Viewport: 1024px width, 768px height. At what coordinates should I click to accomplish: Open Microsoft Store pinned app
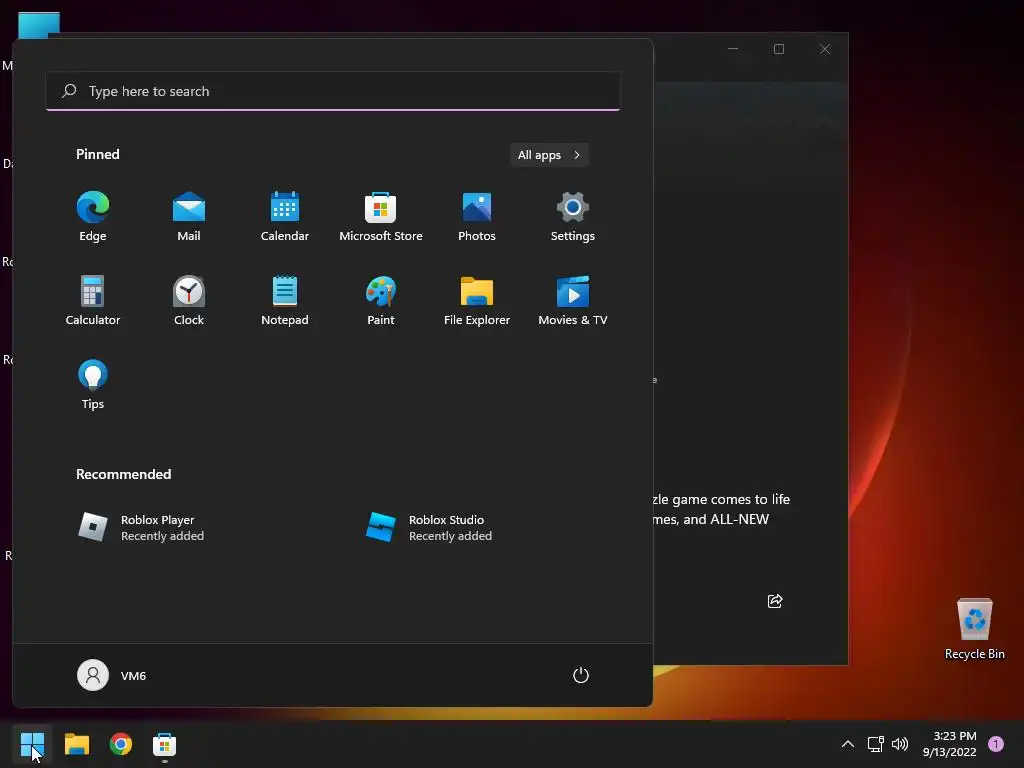click(x=381, y=217)
